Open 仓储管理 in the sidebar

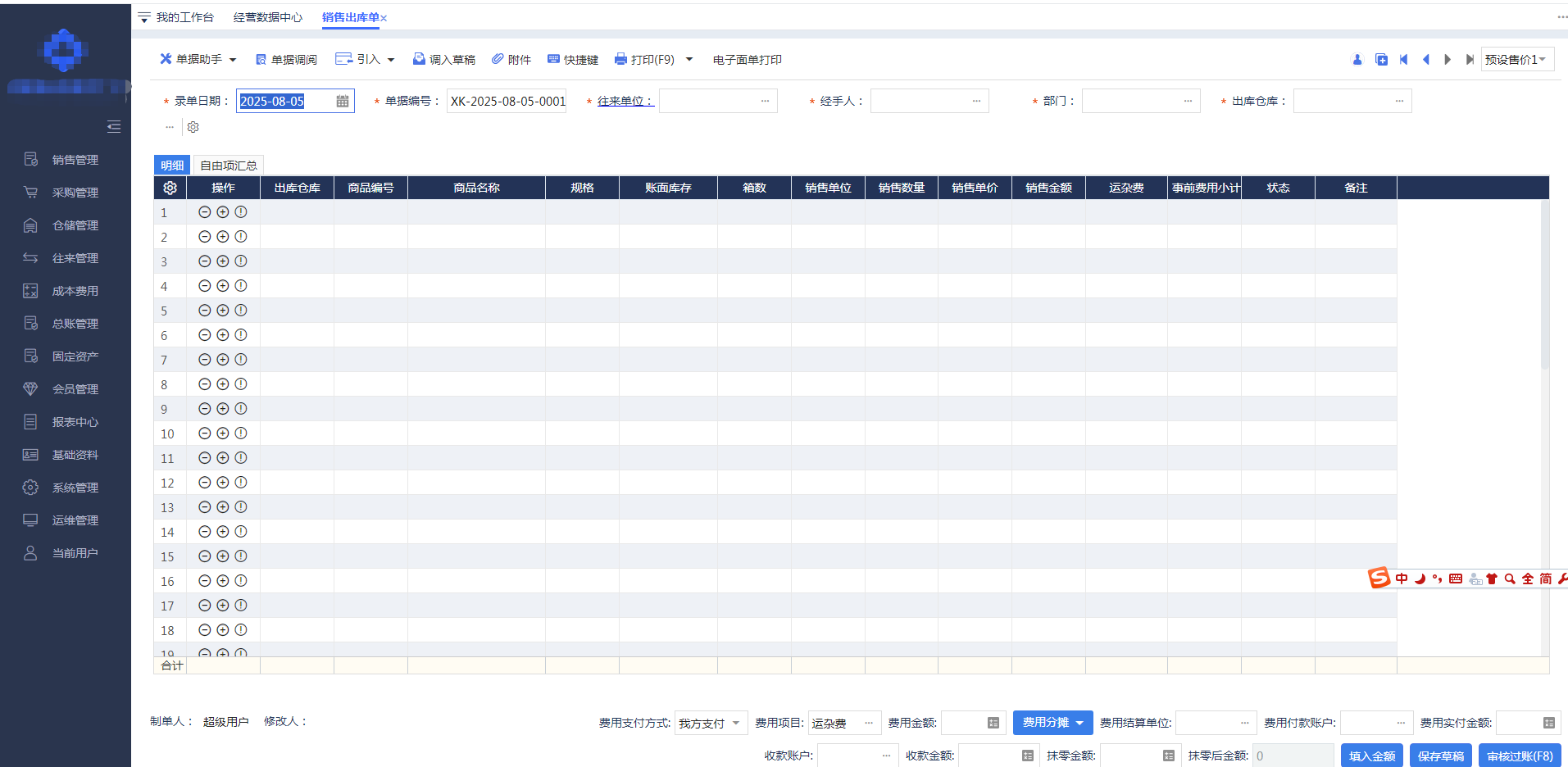75,225
